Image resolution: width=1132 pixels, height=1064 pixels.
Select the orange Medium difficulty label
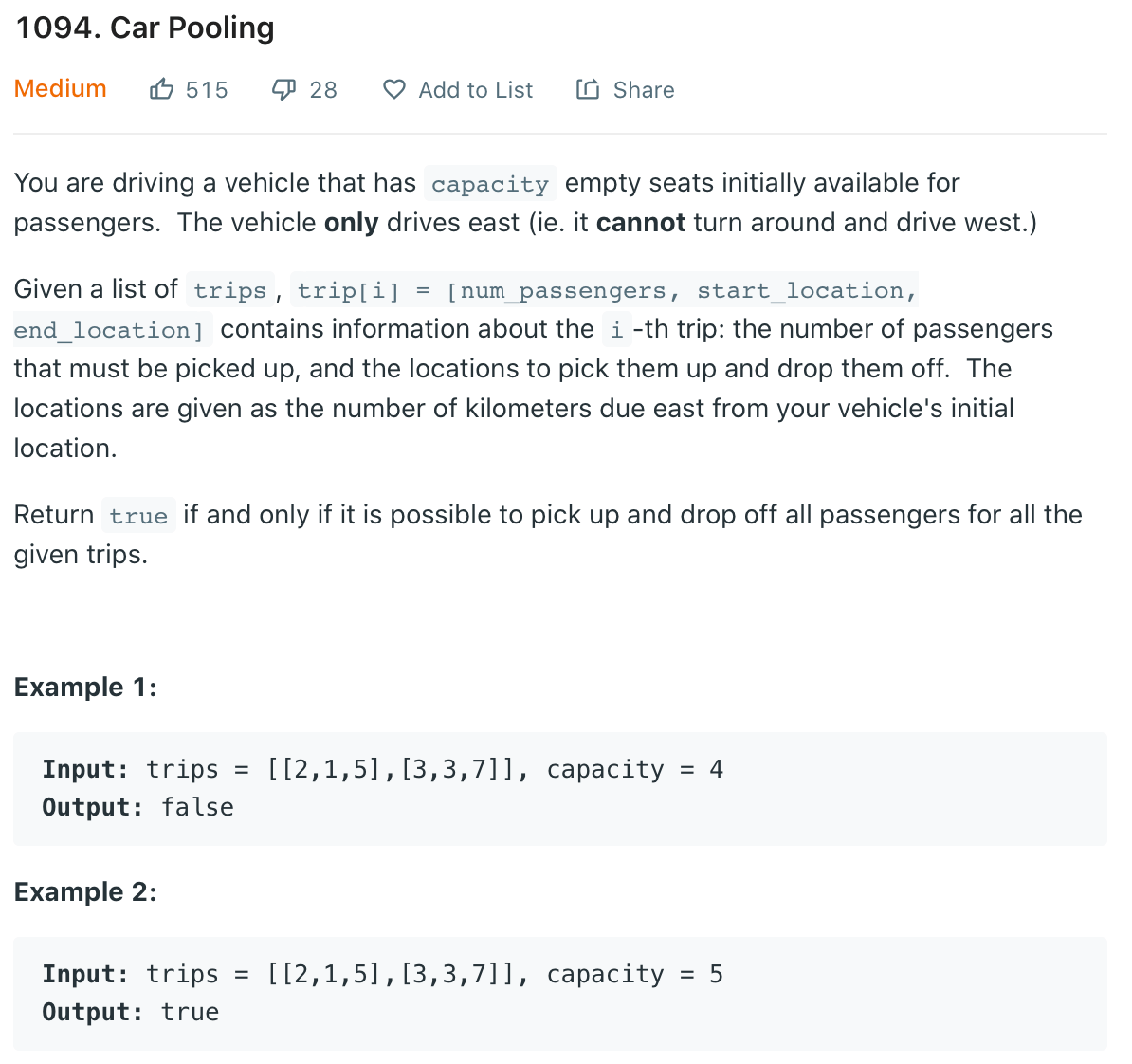coord(60,88)
